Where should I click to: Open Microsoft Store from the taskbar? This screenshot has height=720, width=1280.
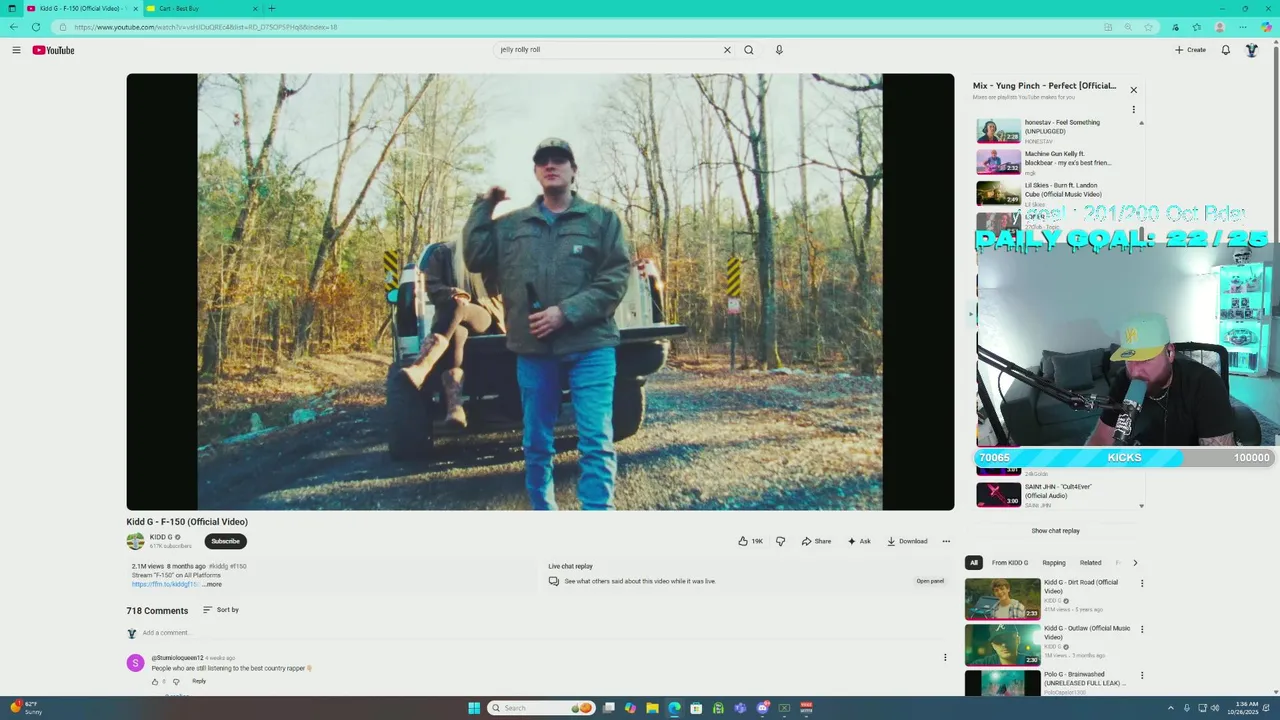[696, 708]
